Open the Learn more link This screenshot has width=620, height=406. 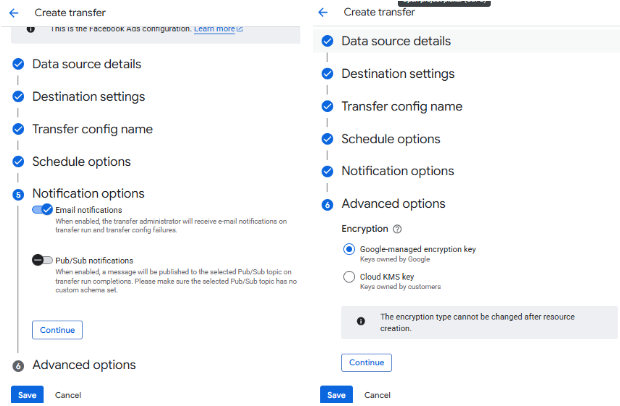click(218, 29)
